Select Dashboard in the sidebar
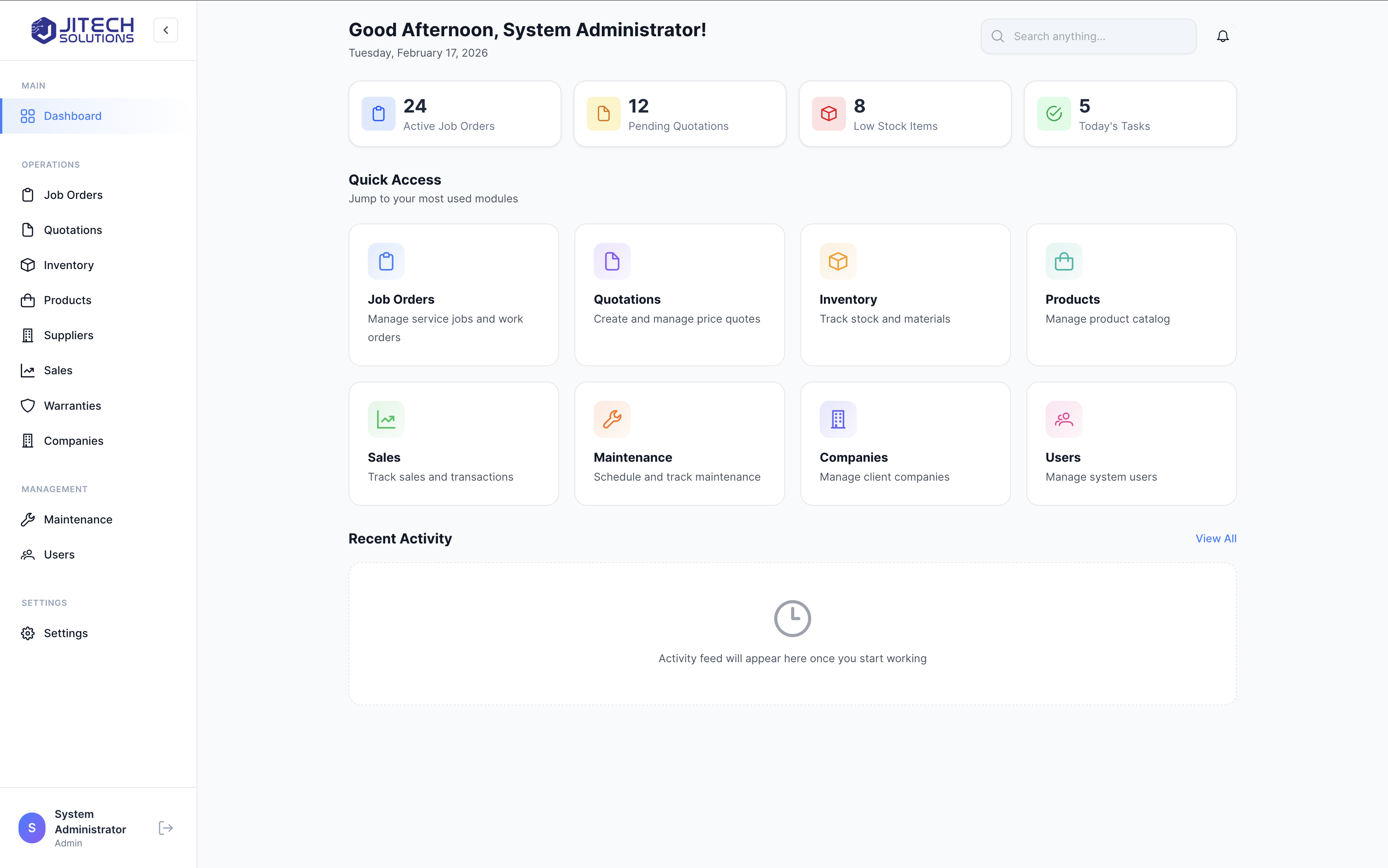The width and height of the screenshot is (1388, 868). pyautogui.click(x=98, y=116)
